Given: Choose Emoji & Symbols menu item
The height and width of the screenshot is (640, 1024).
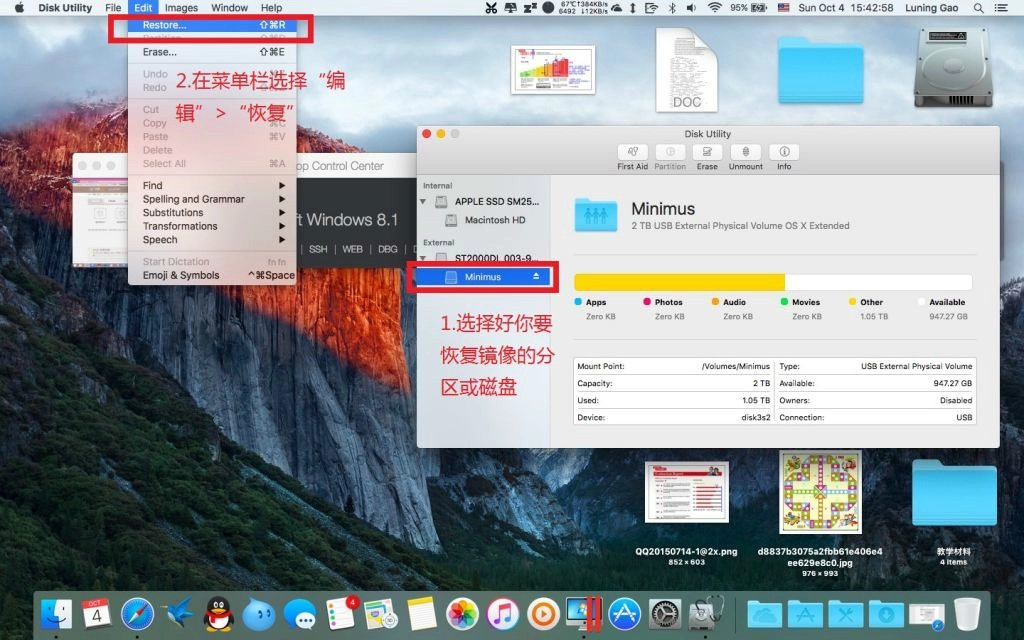Looking at the screenshot, I should (212, 275).
